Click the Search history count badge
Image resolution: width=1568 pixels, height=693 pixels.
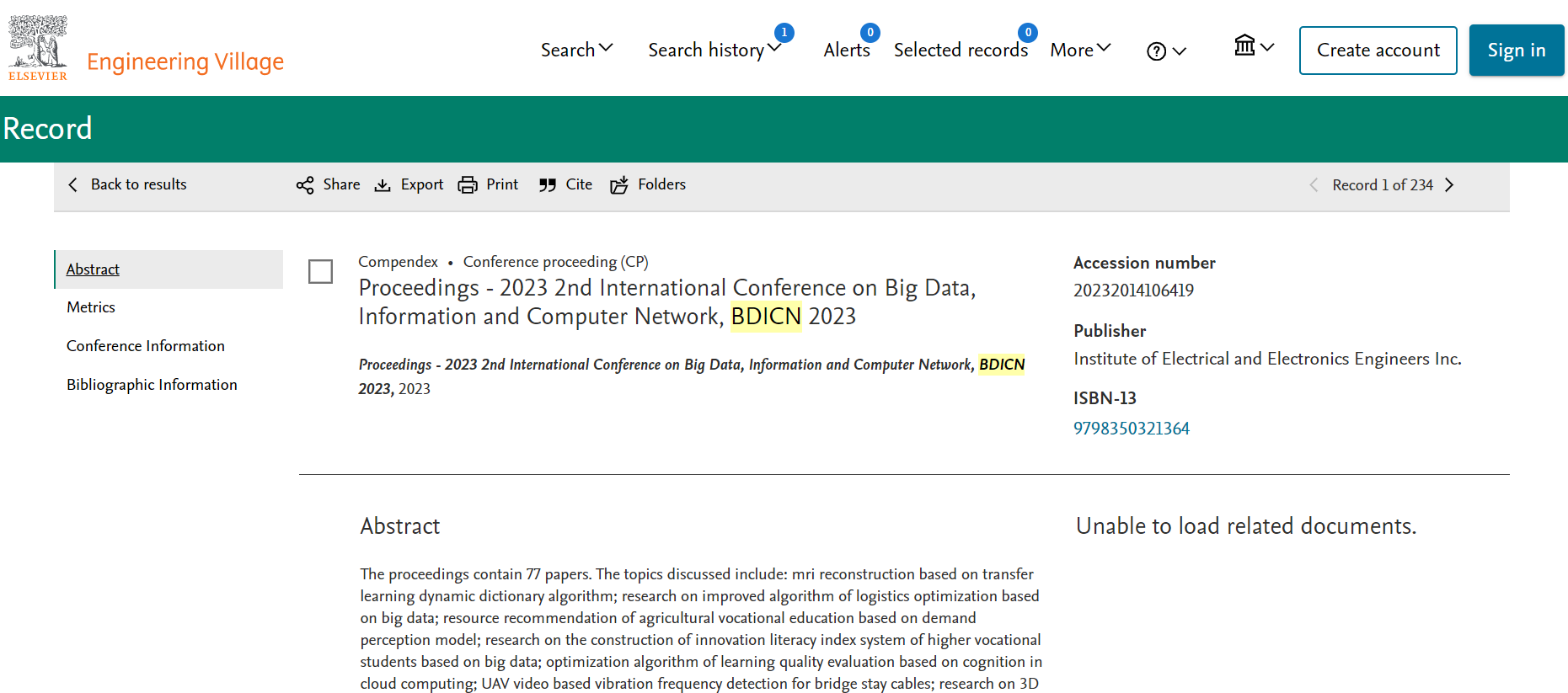(784, 33)
